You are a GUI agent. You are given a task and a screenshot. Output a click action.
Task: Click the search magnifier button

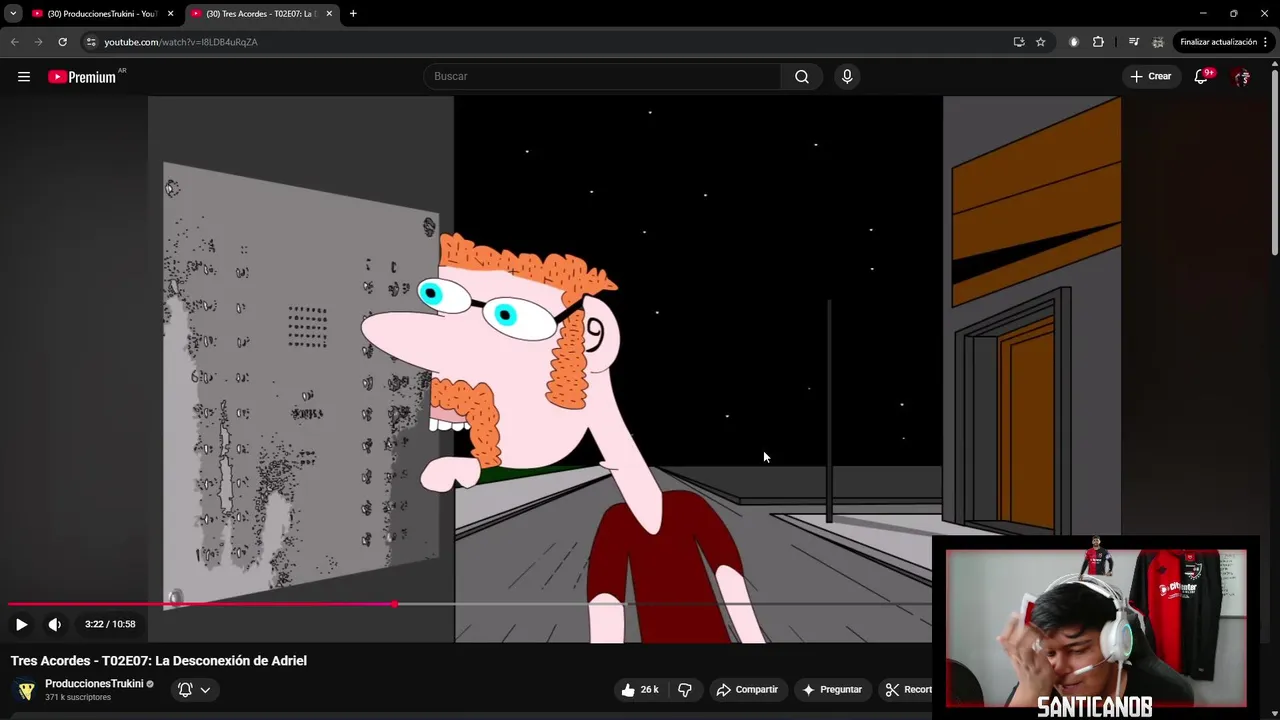point(802,77)
